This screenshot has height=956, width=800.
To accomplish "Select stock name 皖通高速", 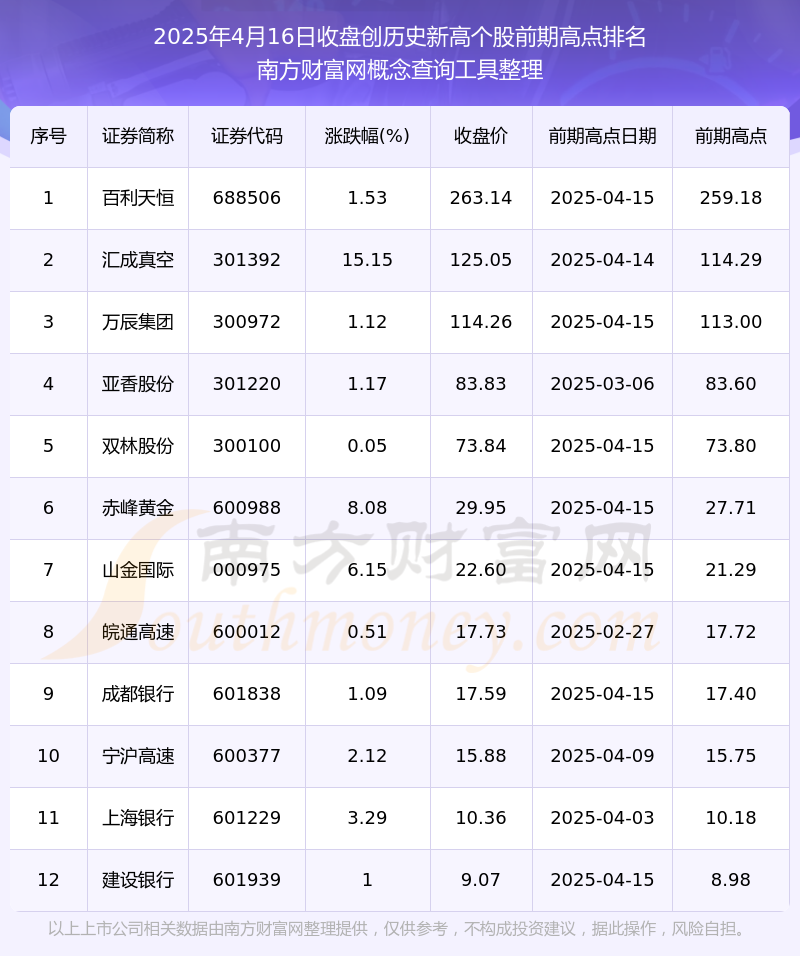I will (x=138, y=632).
